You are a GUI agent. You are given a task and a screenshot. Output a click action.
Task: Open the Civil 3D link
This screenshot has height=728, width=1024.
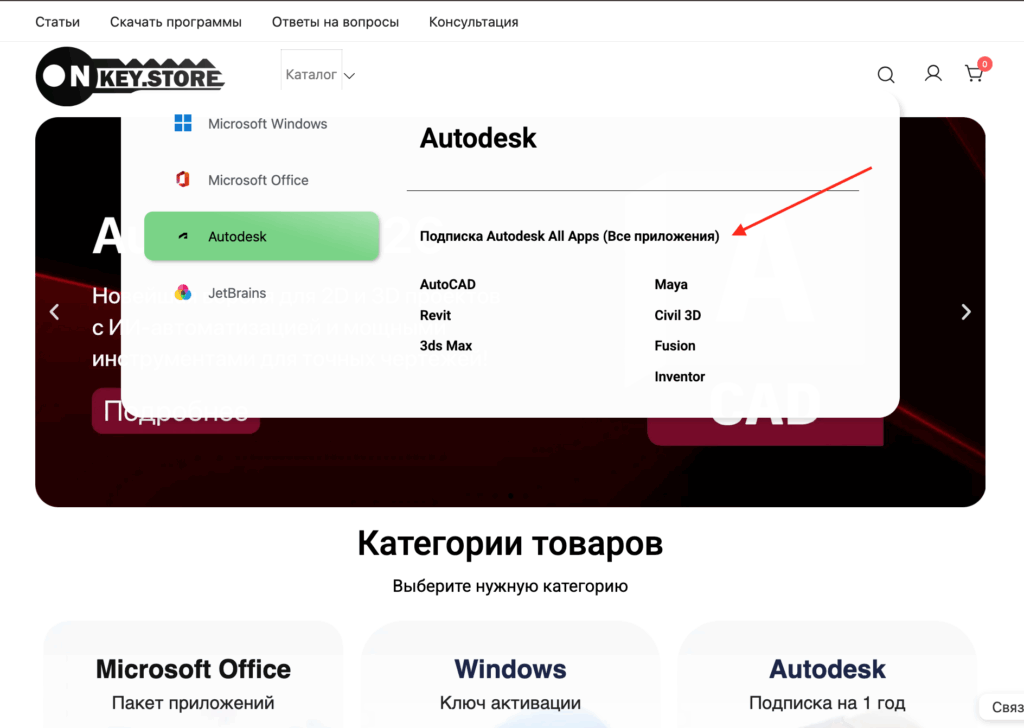click(x=677, y=315)
